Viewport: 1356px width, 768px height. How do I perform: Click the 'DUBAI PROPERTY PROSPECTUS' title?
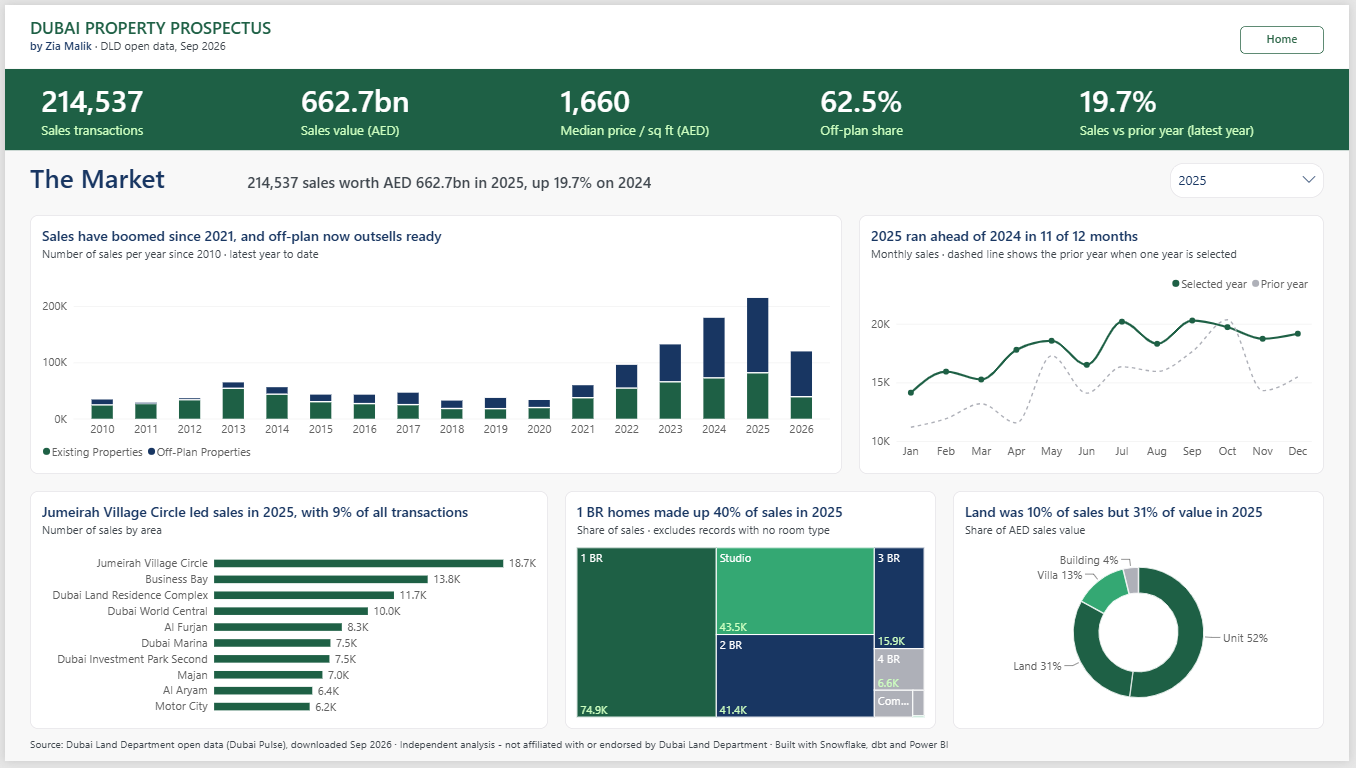[150, 28]
